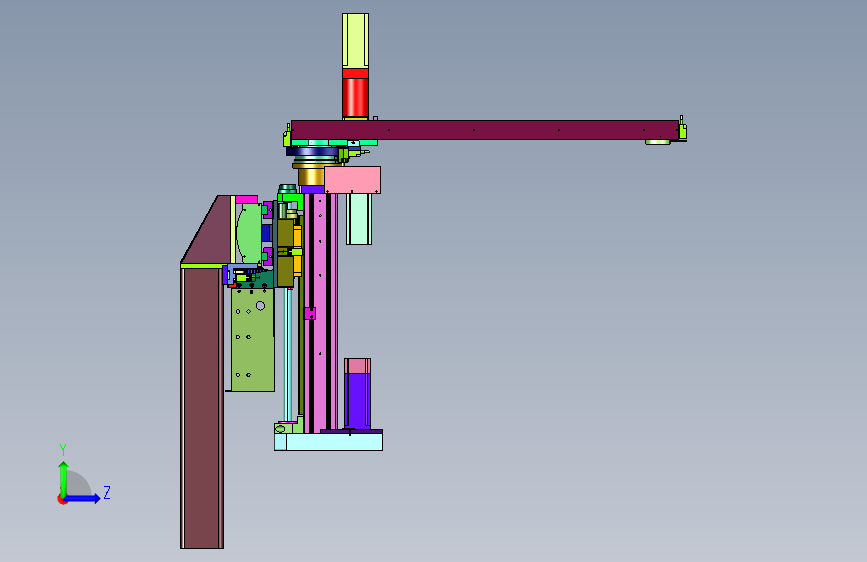Select the magenta plate atop brown panel
Screen dimensions: 867x562
247,199
